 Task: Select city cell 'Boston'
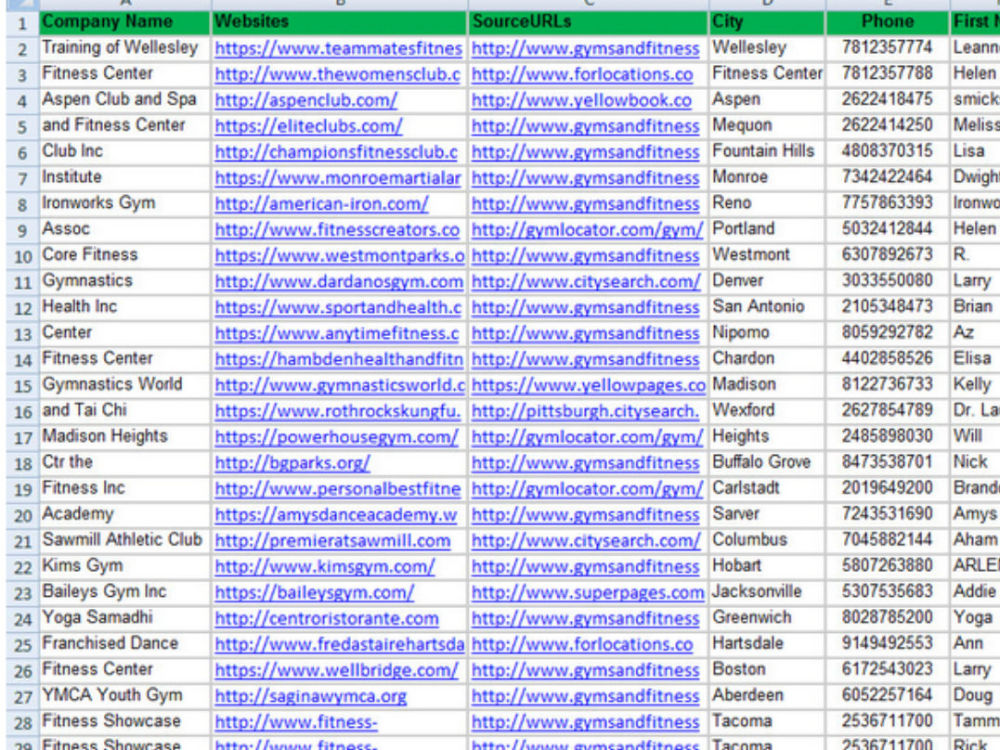(x=767, y=670)
